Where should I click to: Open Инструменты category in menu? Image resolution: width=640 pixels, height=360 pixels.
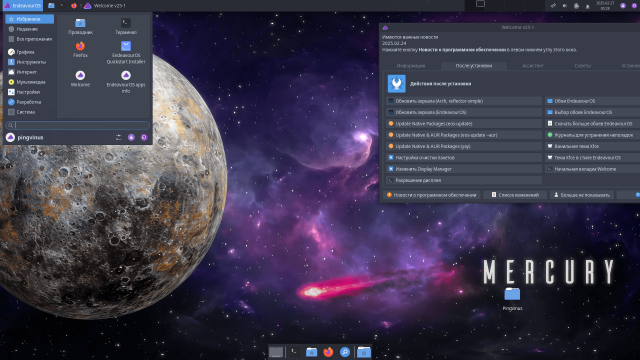(x=29, y=62)
